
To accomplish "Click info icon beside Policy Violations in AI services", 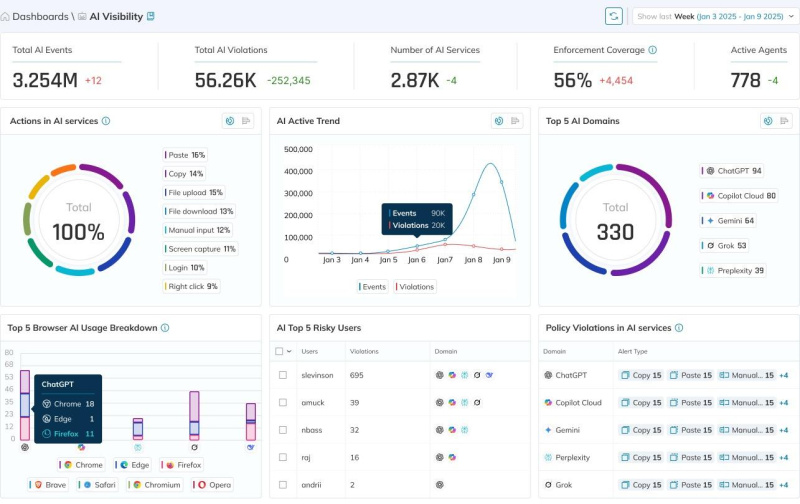I will pyautogui.click(x=679, y=327).
